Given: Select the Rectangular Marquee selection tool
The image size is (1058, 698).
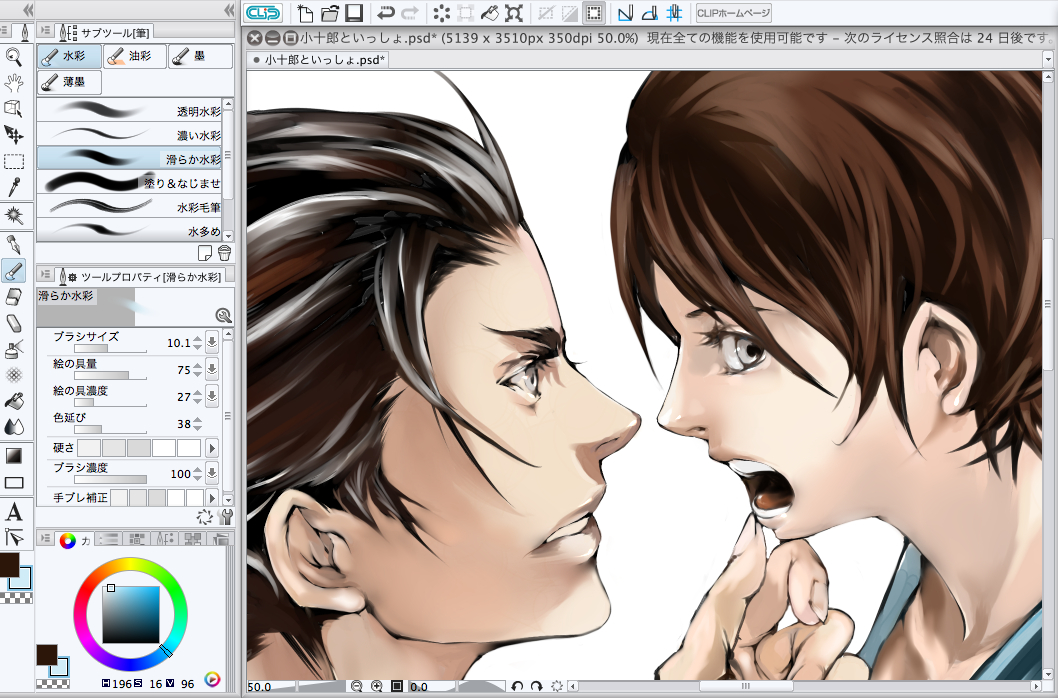Looking at the screenshot, I should pyautogui.click(x=13, y=161).
